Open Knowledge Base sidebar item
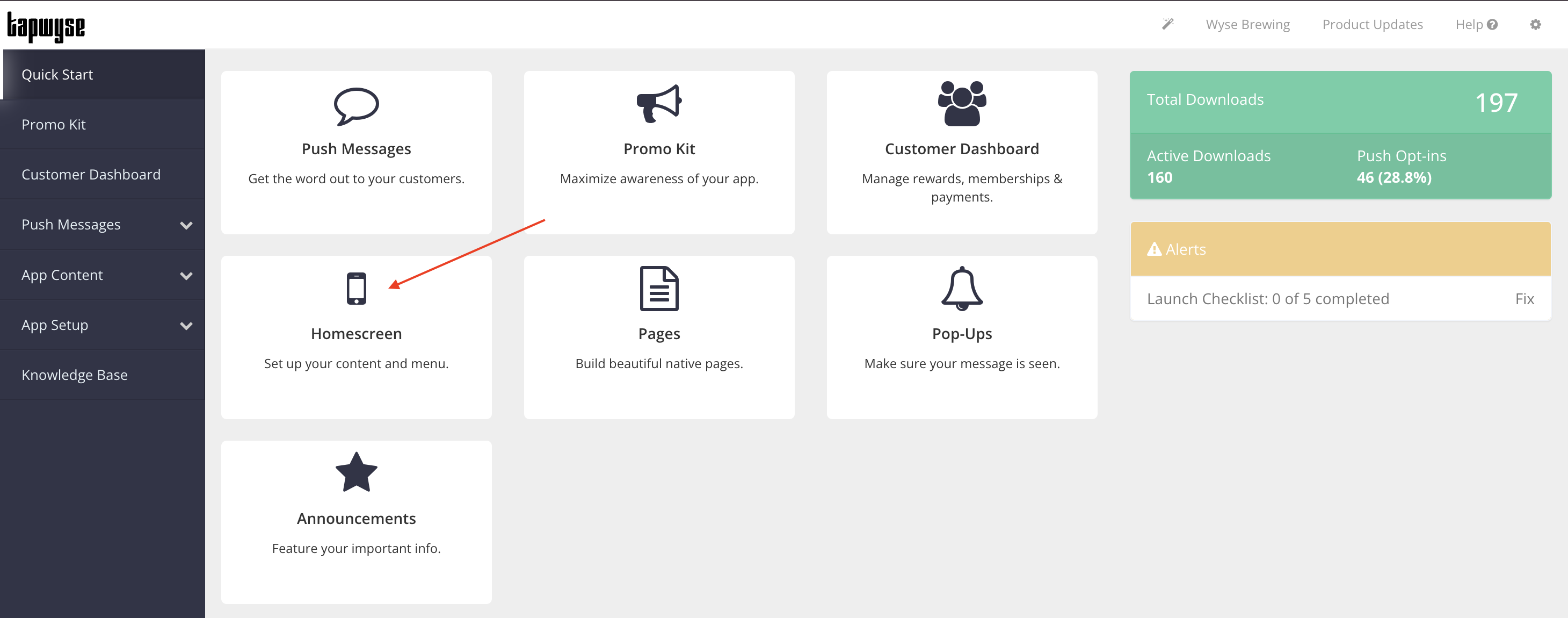Viewport: 1568px width, 618px height. pos(74,375)
